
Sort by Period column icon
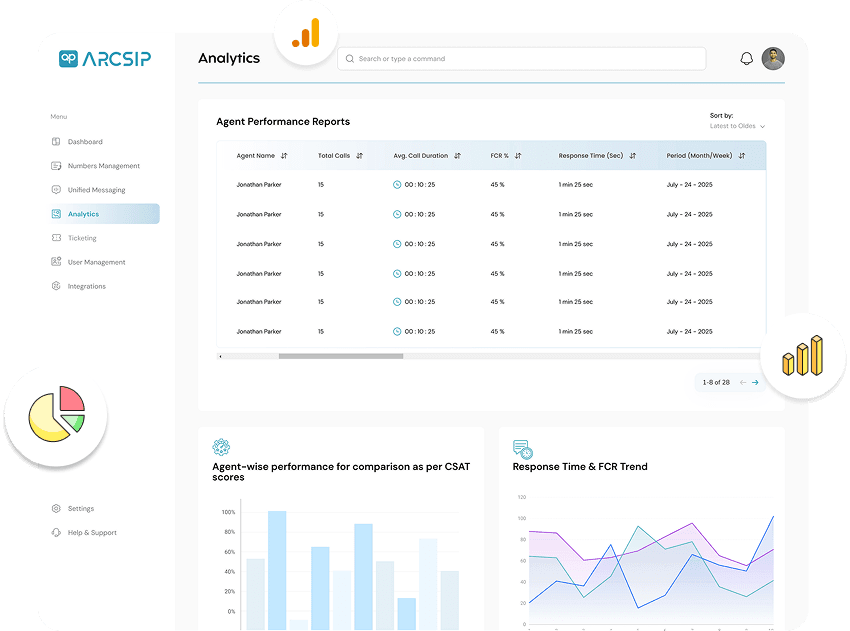click(x=742, y=156)
